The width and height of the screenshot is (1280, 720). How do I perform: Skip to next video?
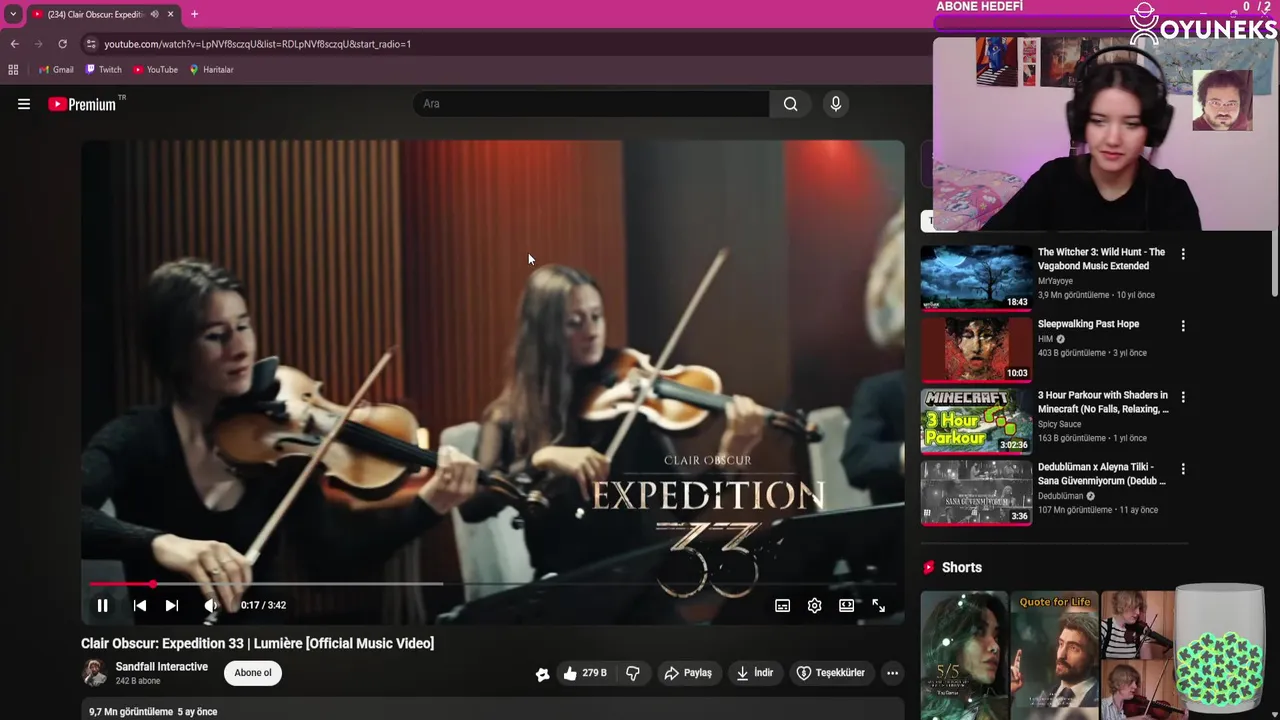point(172,605)
